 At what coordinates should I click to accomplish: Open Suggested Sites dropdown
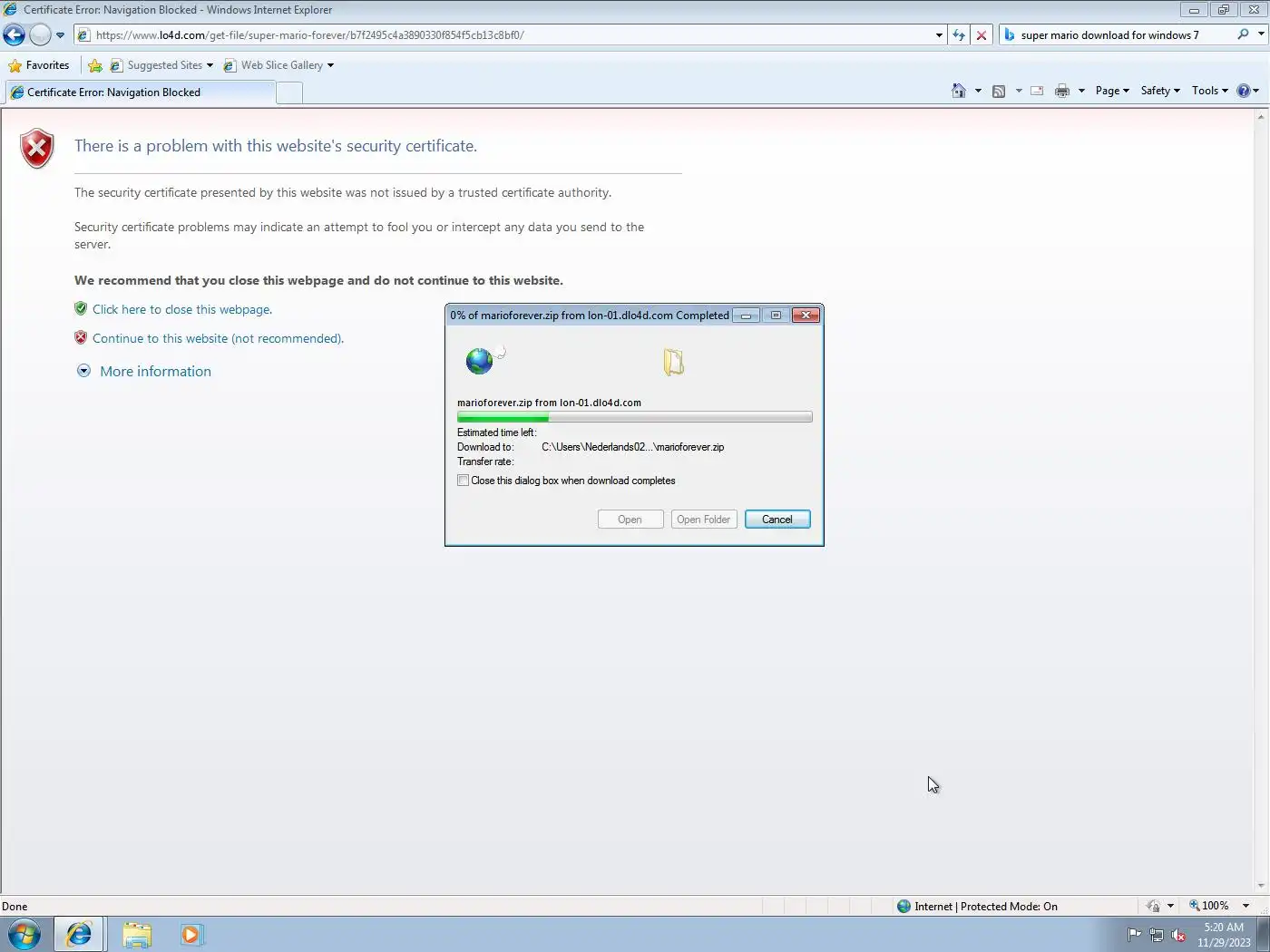click(x=161, y=65)
